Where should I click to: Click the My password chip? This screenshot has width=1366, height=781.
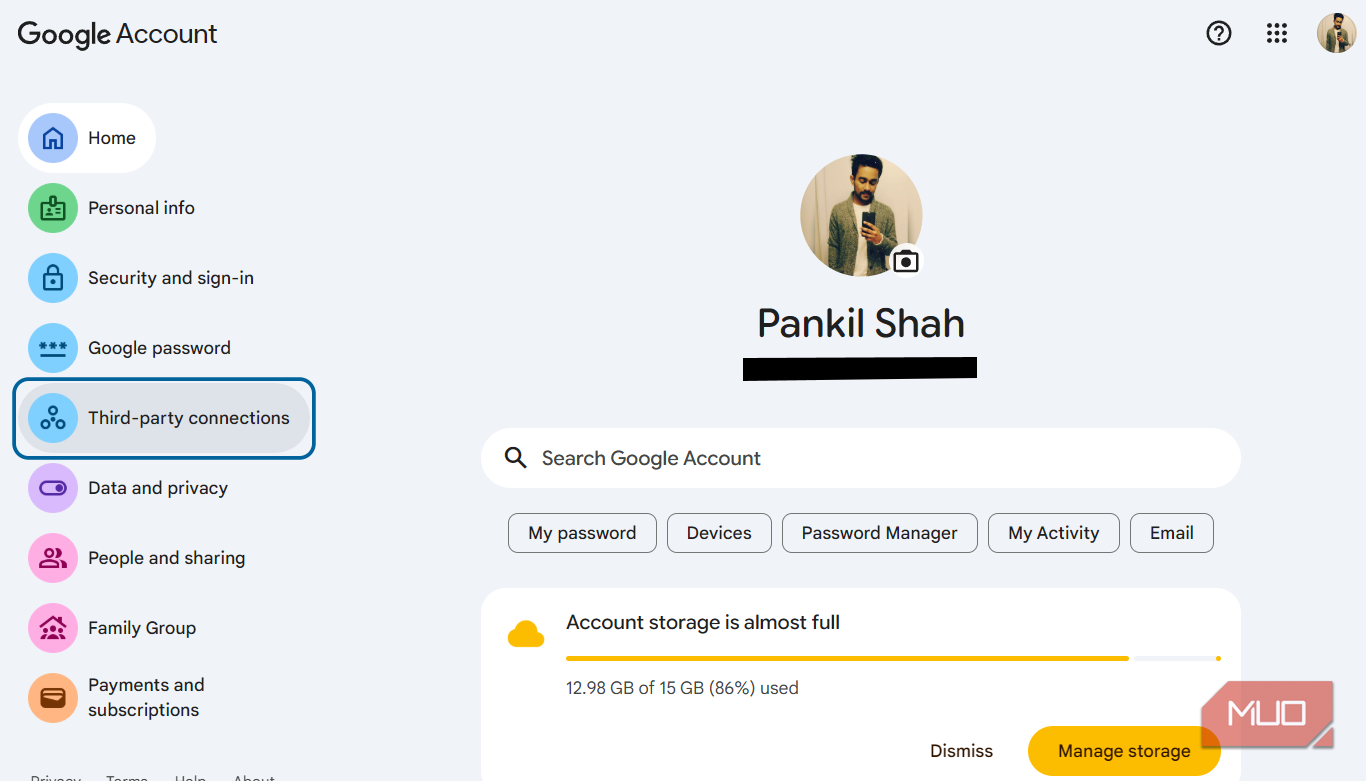(x=582, y=533)
